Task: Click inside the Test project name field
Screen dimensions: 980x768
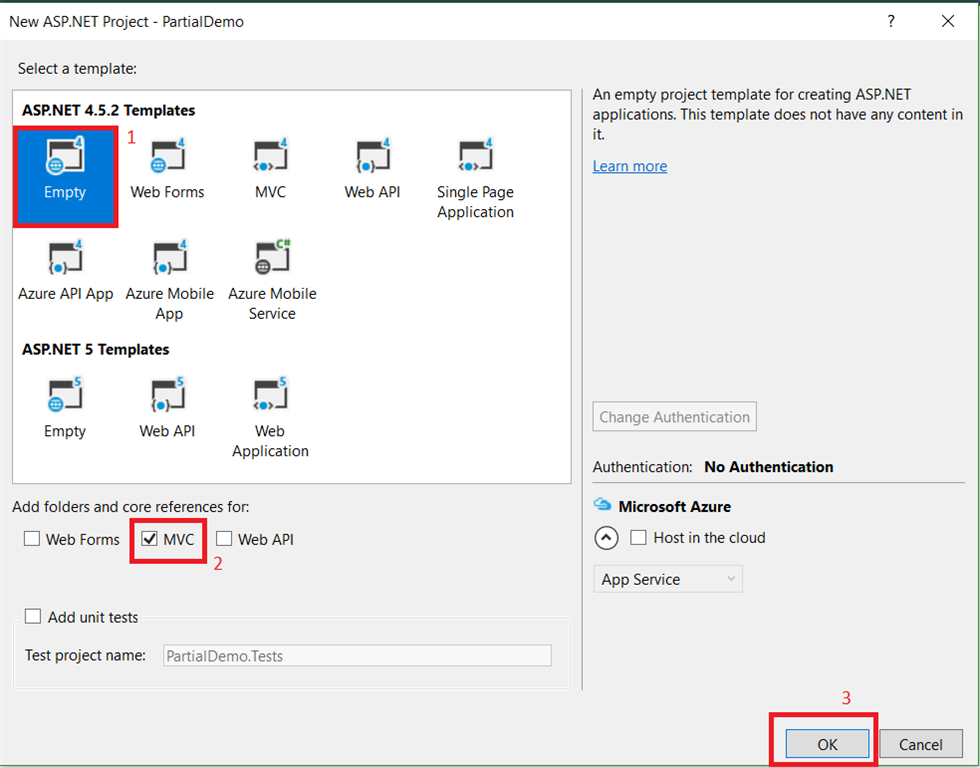Action: 357,655
